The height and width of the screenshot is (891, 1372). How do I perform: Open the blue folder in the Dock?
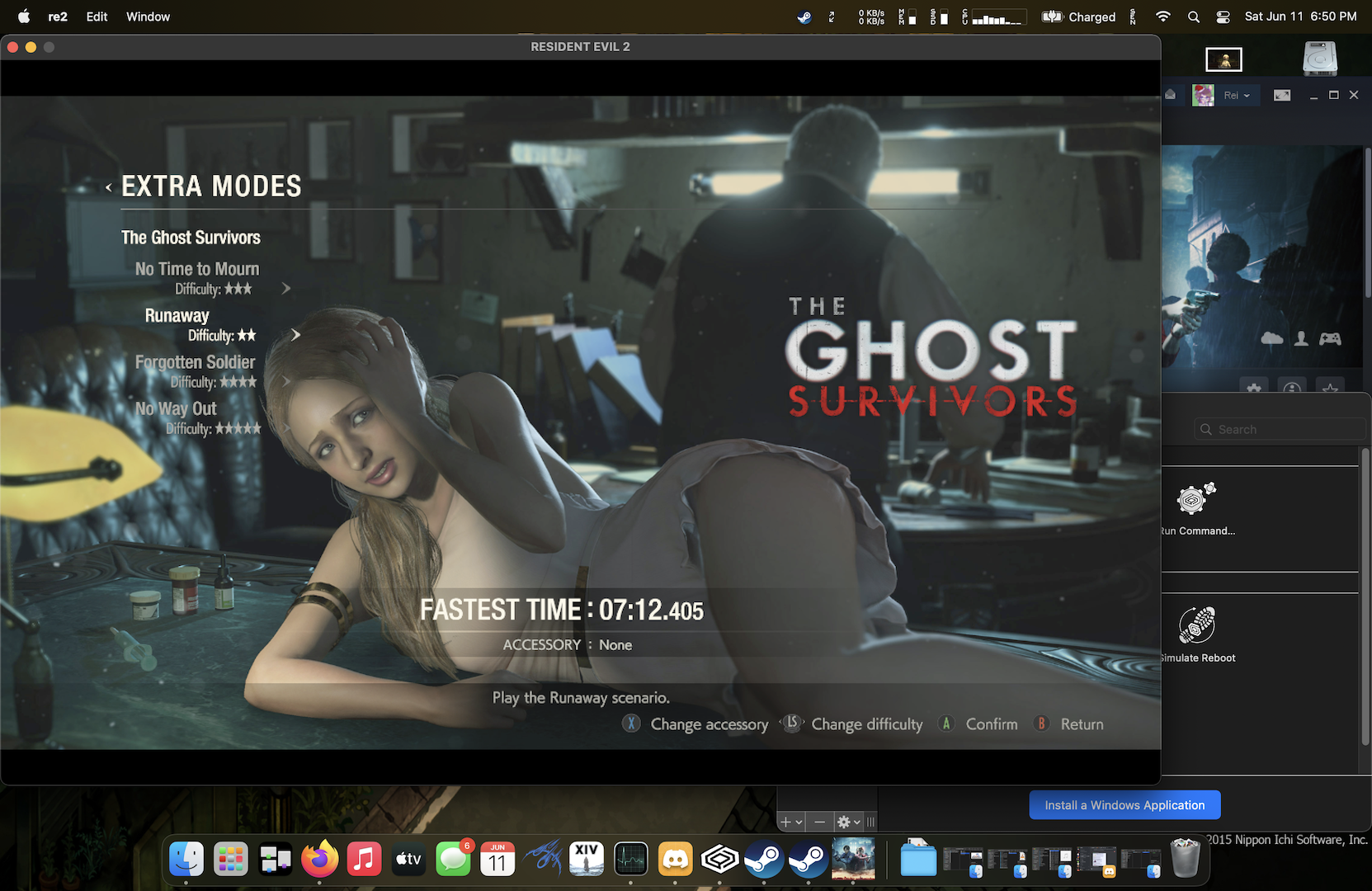(918, 860)
